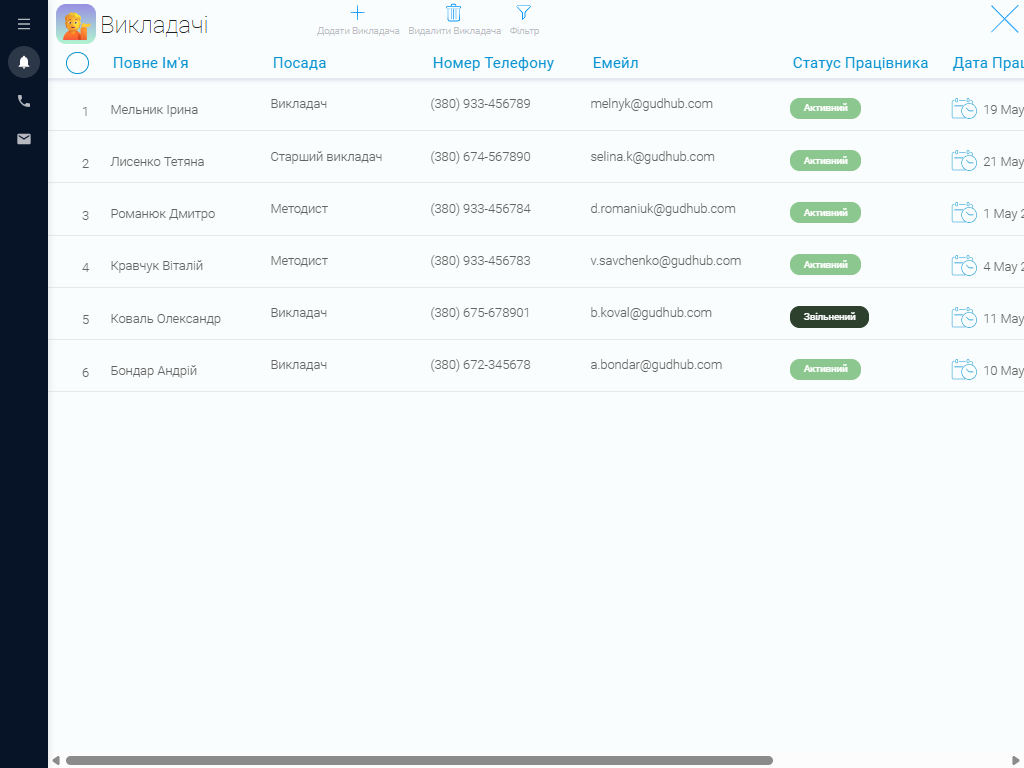Click the email selina.k@gudhub.com
1024x768 pixels.
(652, 157)
